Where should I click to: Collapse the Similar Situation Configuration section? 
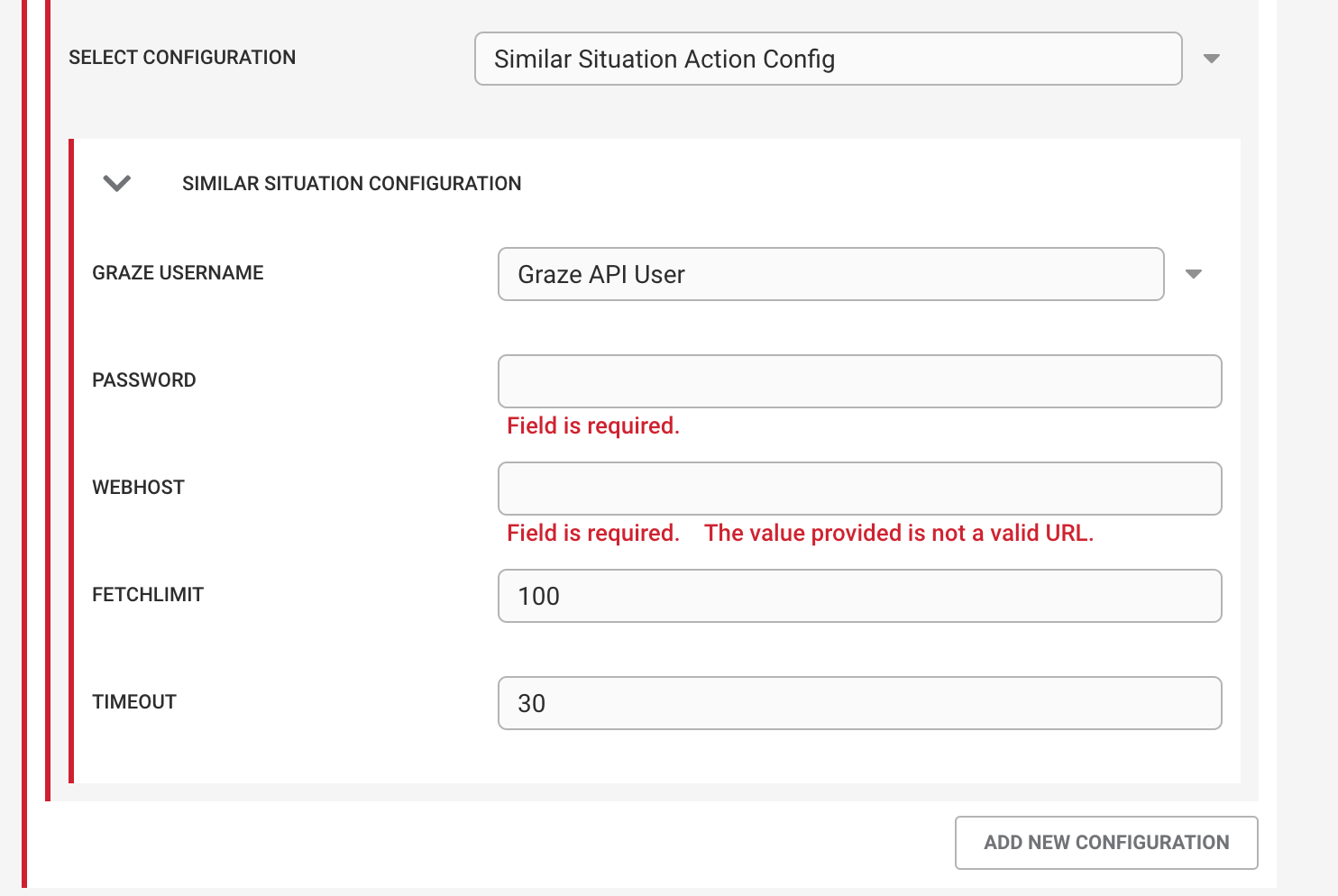pos(117,184)
